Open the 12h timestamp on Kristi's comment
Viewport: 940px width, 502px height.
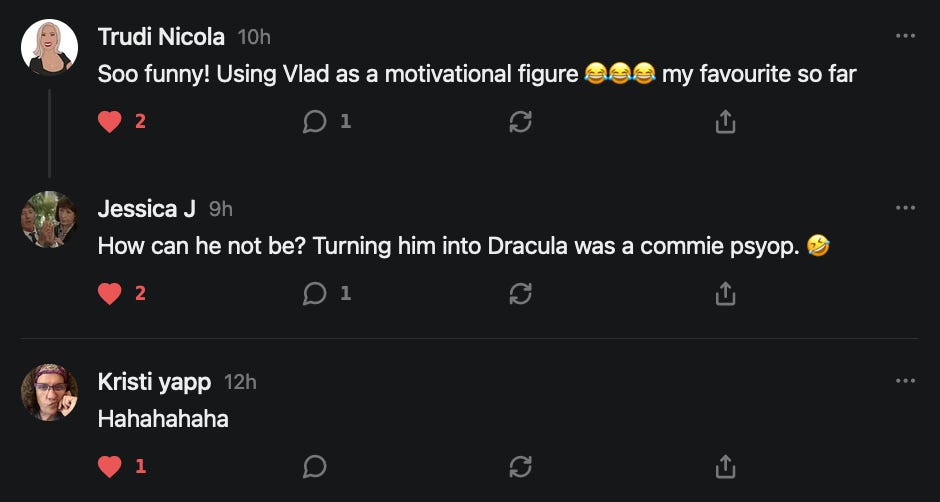240,382
